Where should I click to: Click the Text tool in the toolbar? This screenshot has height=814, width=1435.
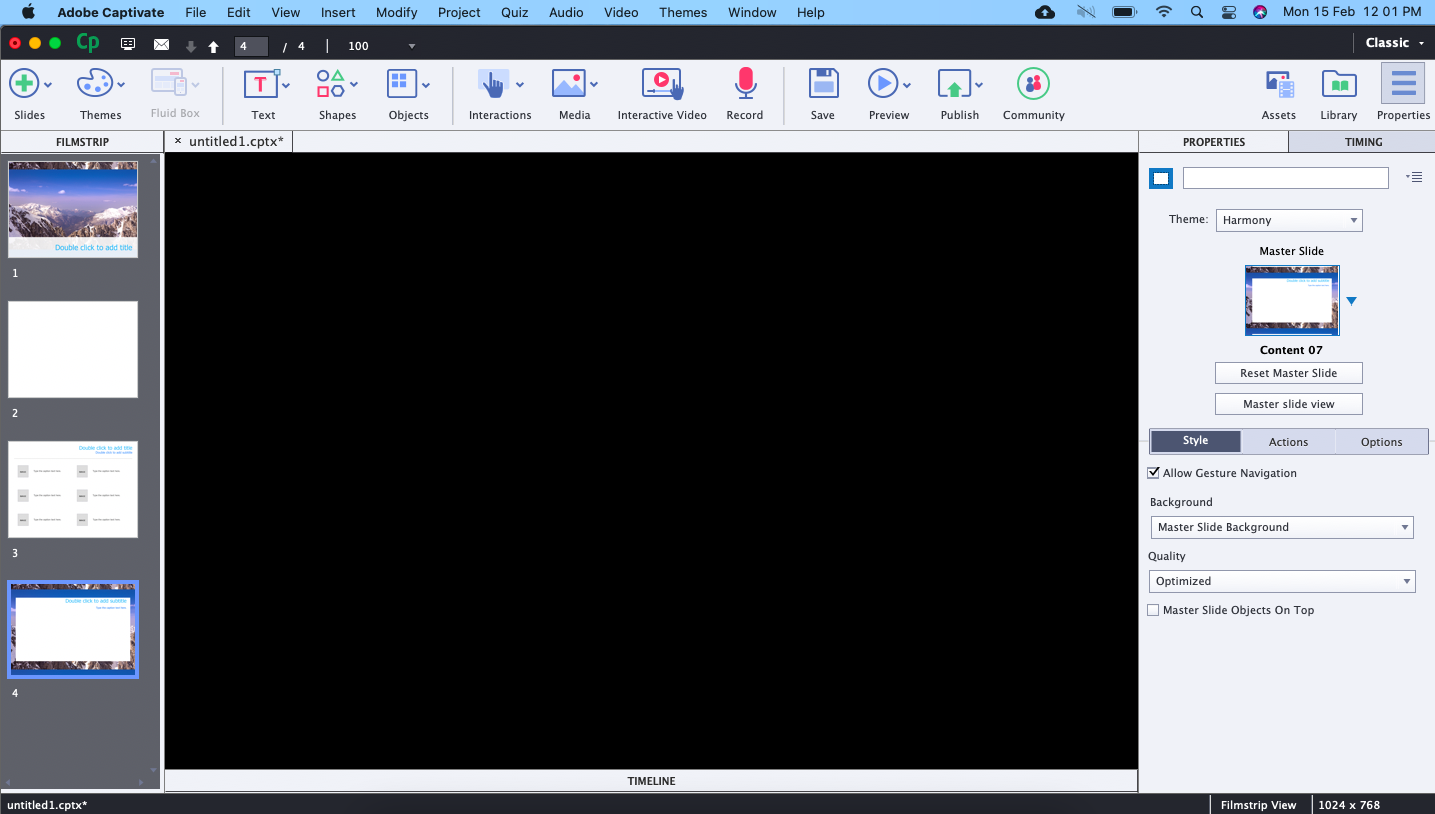tap(261, 94)
